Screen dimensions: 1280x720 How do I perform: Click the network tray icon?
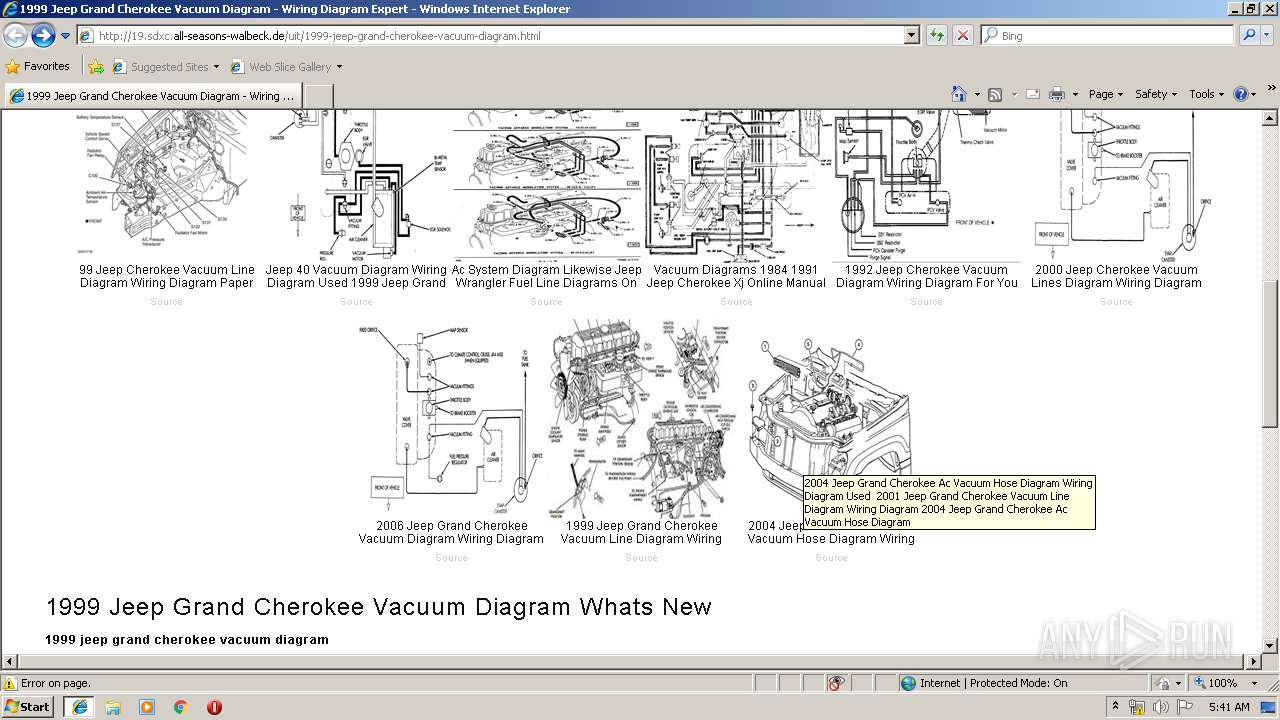pyautogui.click(x=1138, y=707)
